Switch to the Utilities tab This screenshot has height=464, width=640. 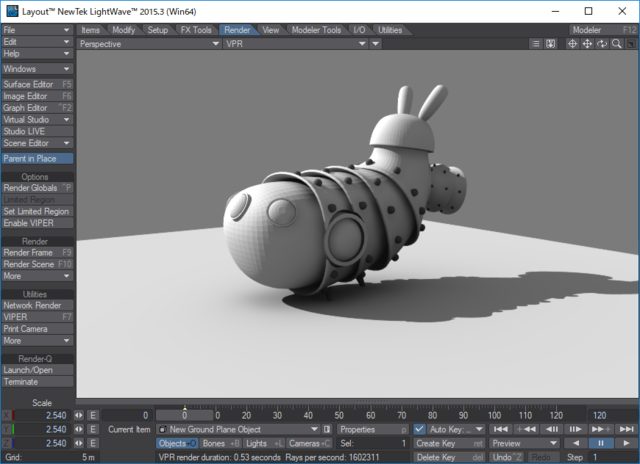click(390, 30)
